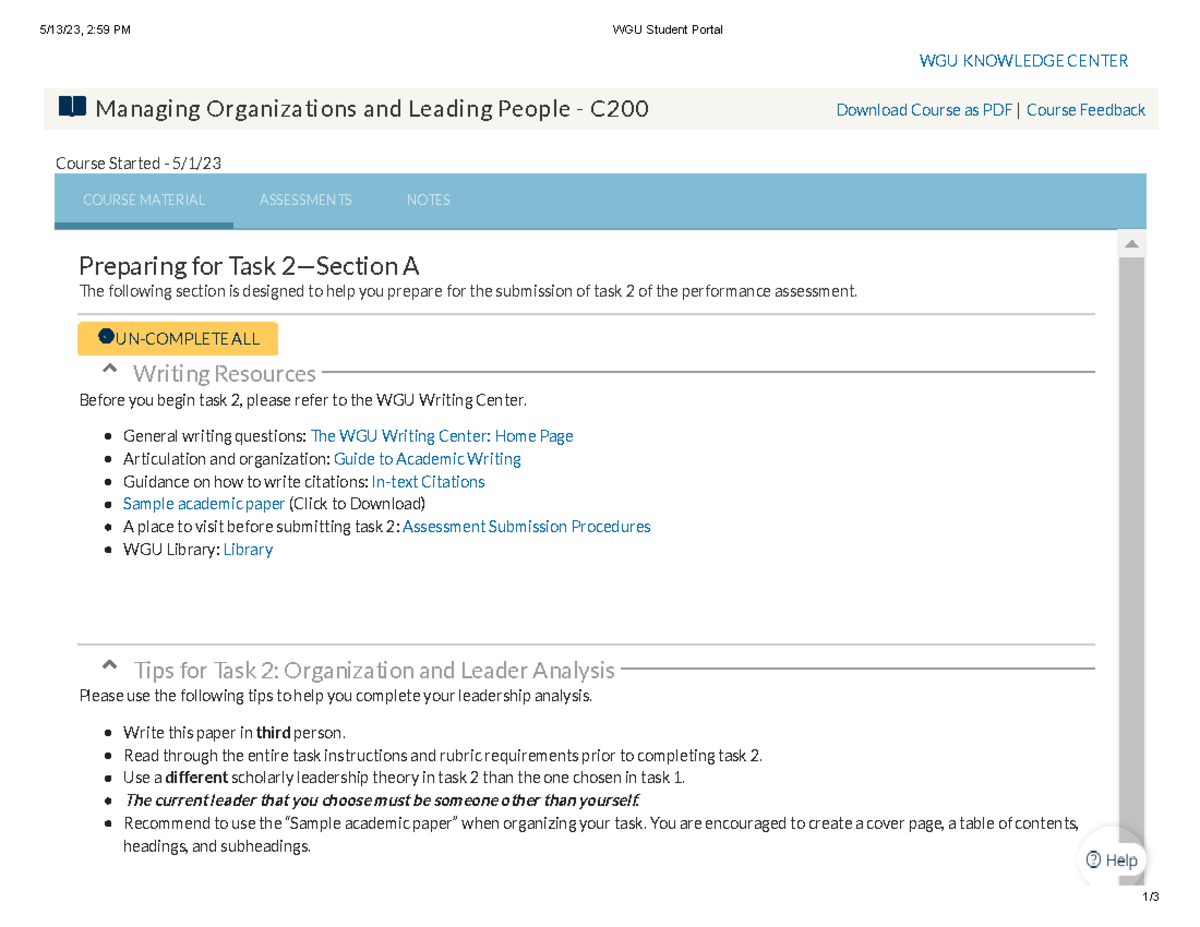The height and width of the screenshot is (927, 1200).
Task: Switch to the ASSESSMENTS tab
Action: click(x=305, y=199)
